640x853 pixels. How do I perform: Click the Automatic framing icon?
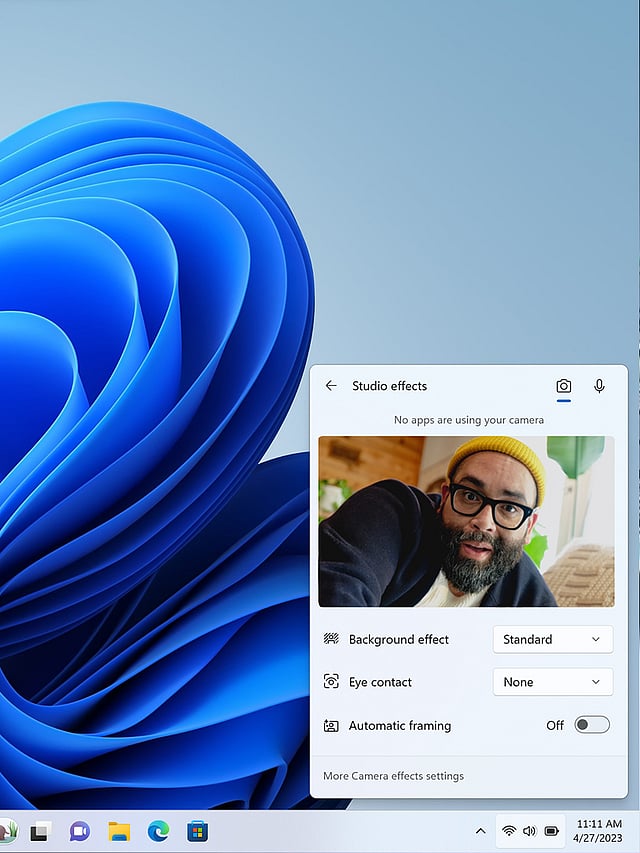coord(331,726)
